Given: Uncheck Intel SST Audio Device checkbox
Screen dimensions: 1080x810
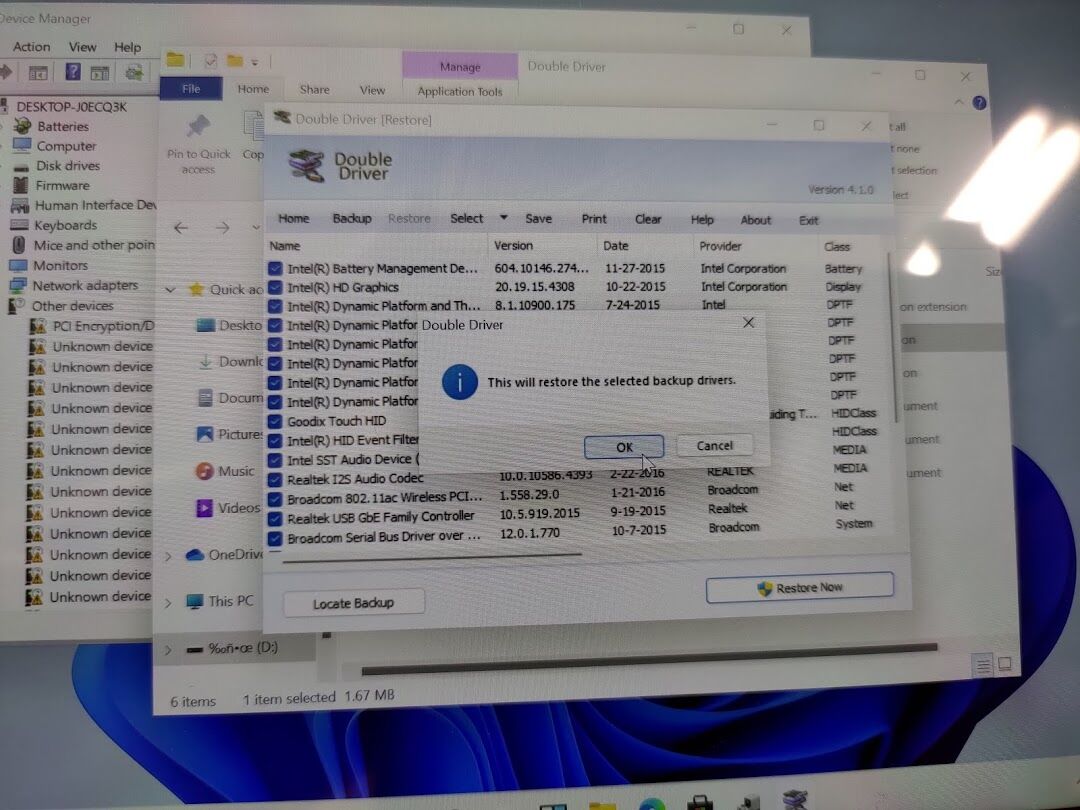Looking at the screenshot, I should [x=275, y=460].
